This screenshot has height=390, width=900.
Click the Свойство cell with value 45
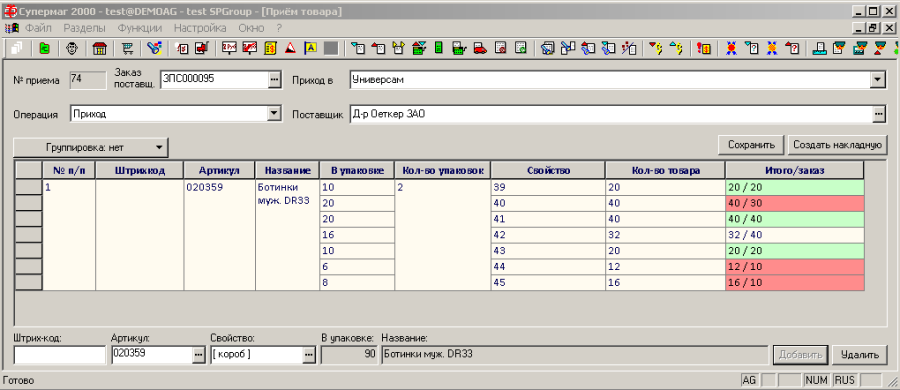(x=548, y=283)
